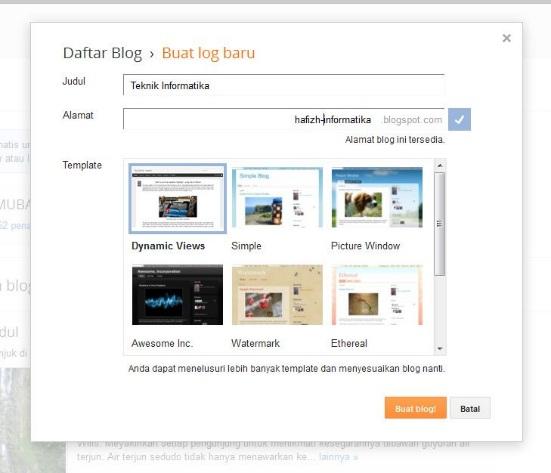This screenshot has width=551, height=473.
Task: Click the template list scroll up arrow
Action: (440, 165)
